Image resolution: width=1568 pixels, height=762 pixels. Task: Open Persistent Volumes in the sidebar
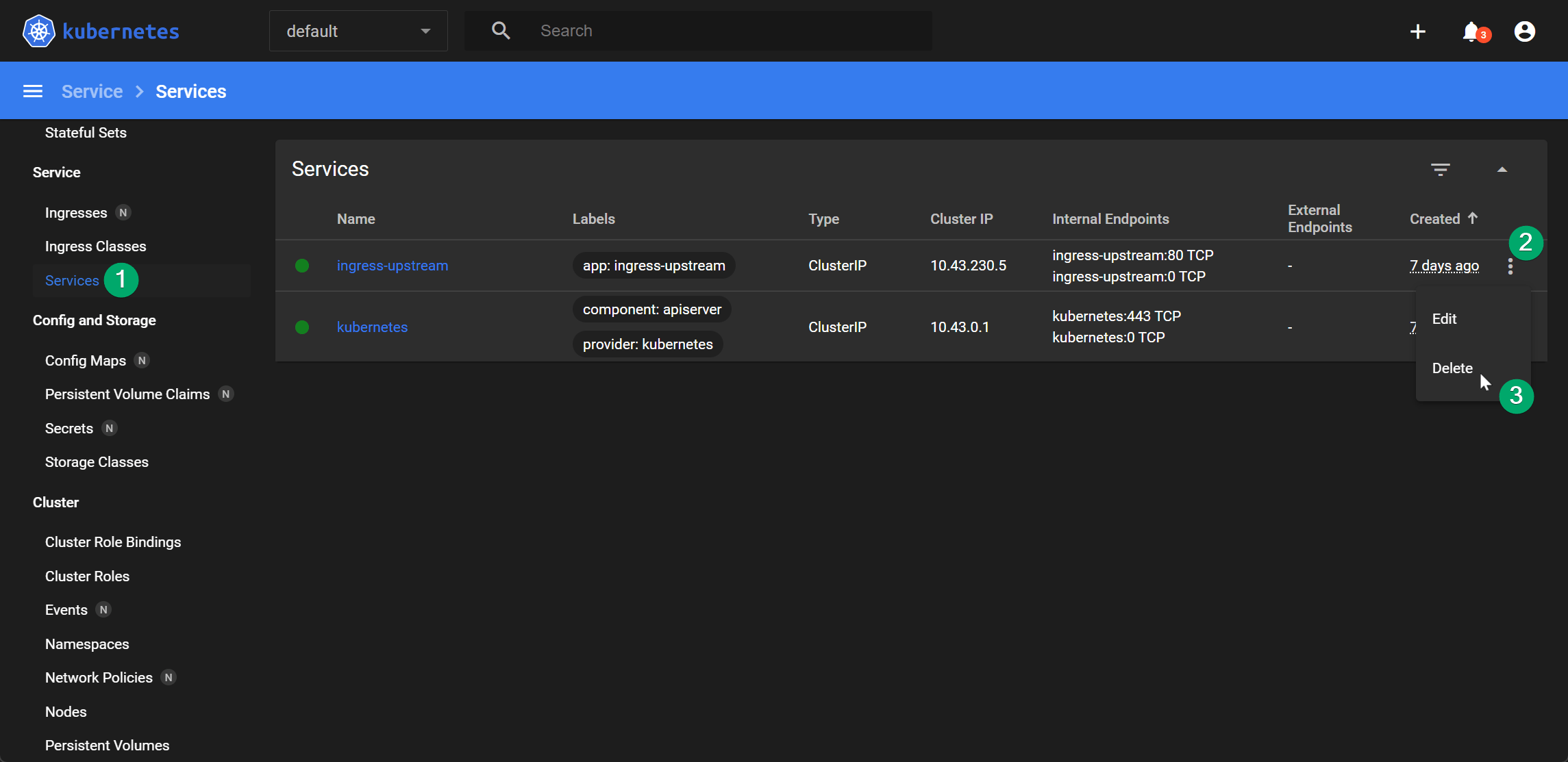pos(107,746)
